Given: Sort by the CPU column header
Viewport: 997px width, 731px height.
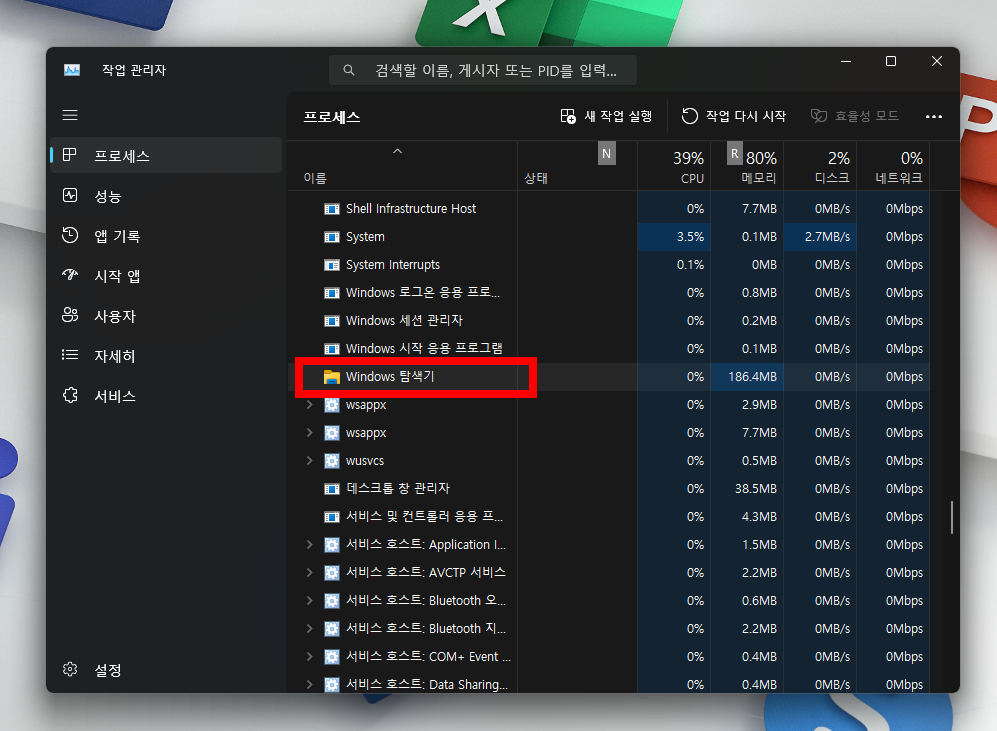Looking at the screenshot, I should tap(674, 167).
